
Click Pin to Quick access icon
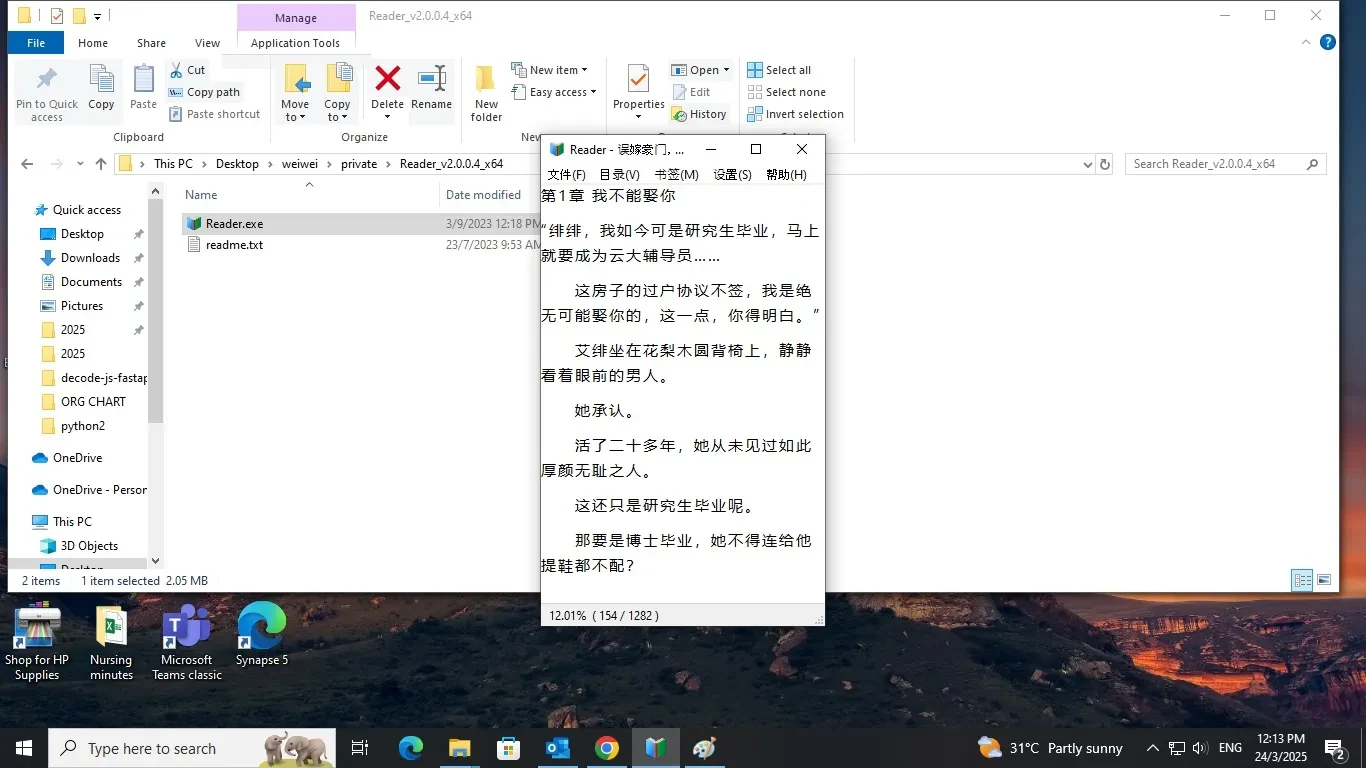(46, 79)
